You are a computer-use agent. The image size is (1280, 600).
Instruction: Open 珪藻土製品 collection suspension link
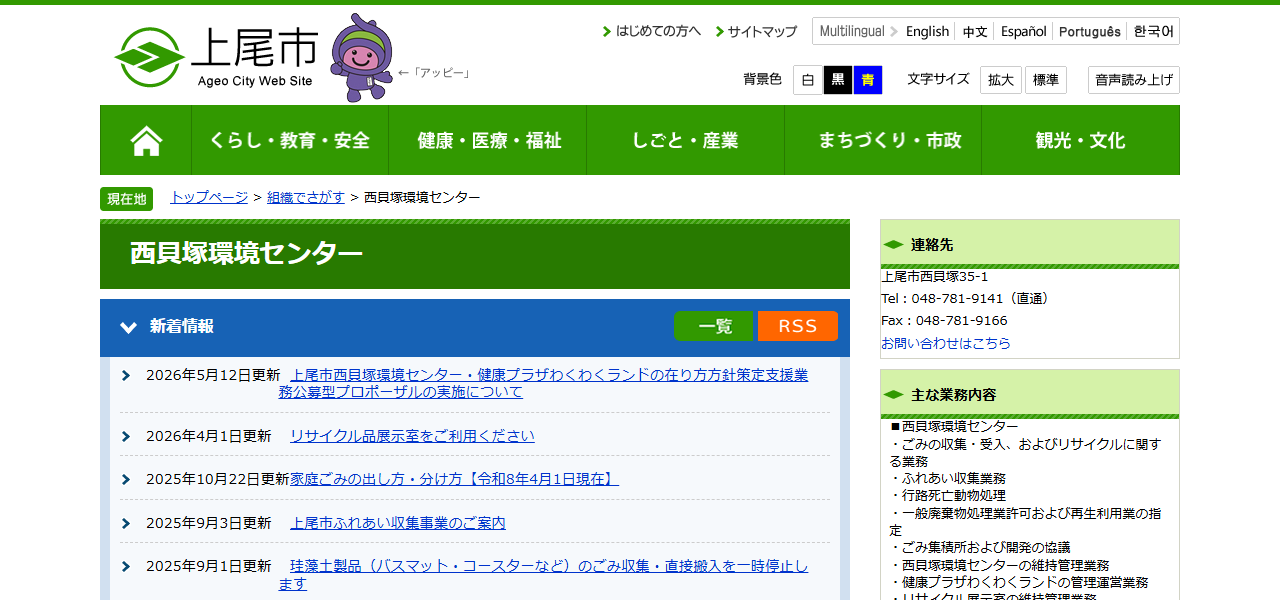(x=543, y=575)
